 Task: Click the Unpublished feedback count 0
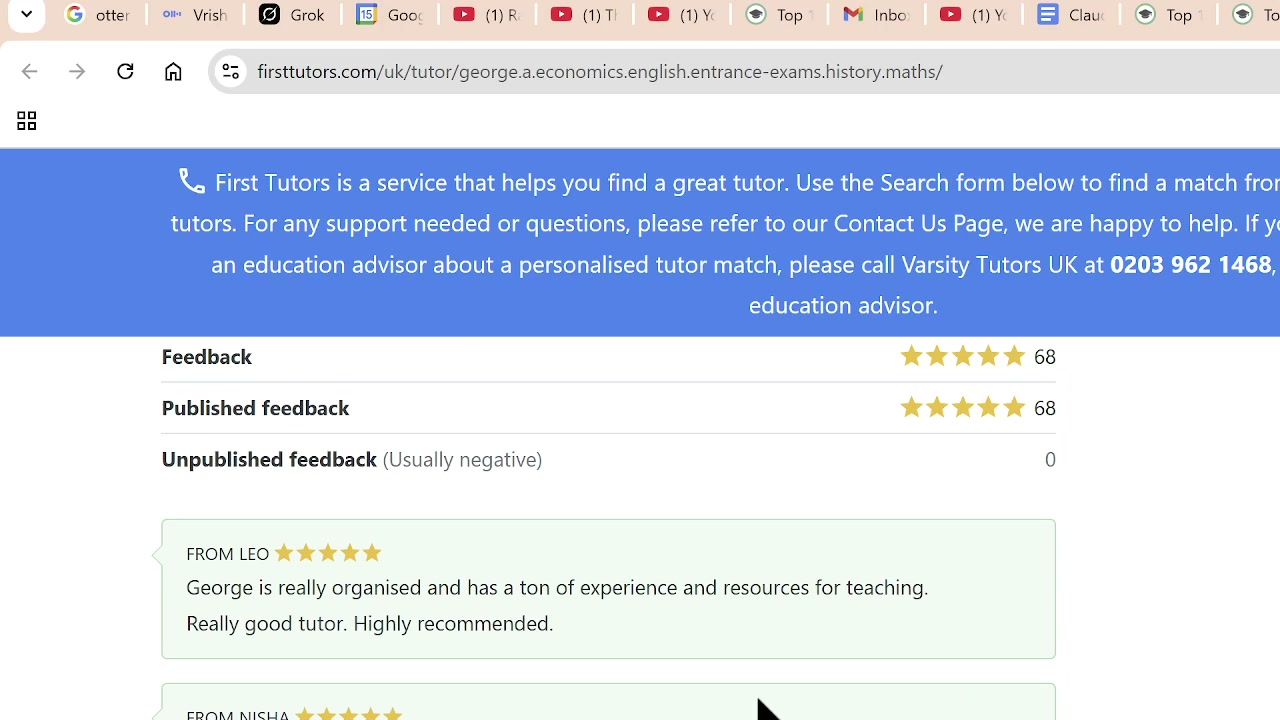point(1050,459)
